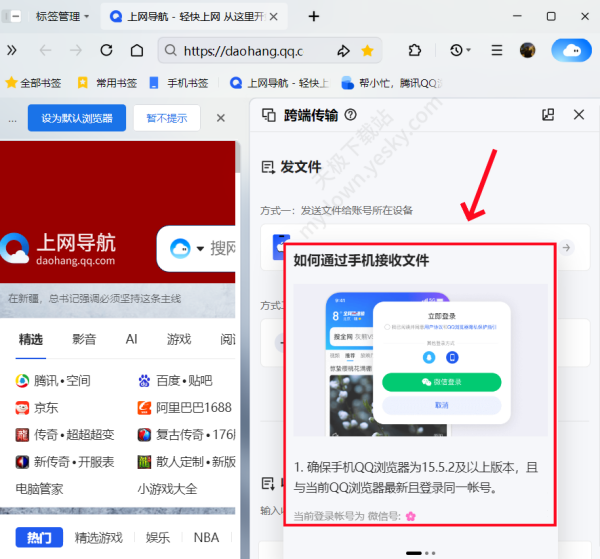Pop out the 跨端传输 panel
Image resolution: width=600 pixels, height=559 pixels.
click(547, 115)
